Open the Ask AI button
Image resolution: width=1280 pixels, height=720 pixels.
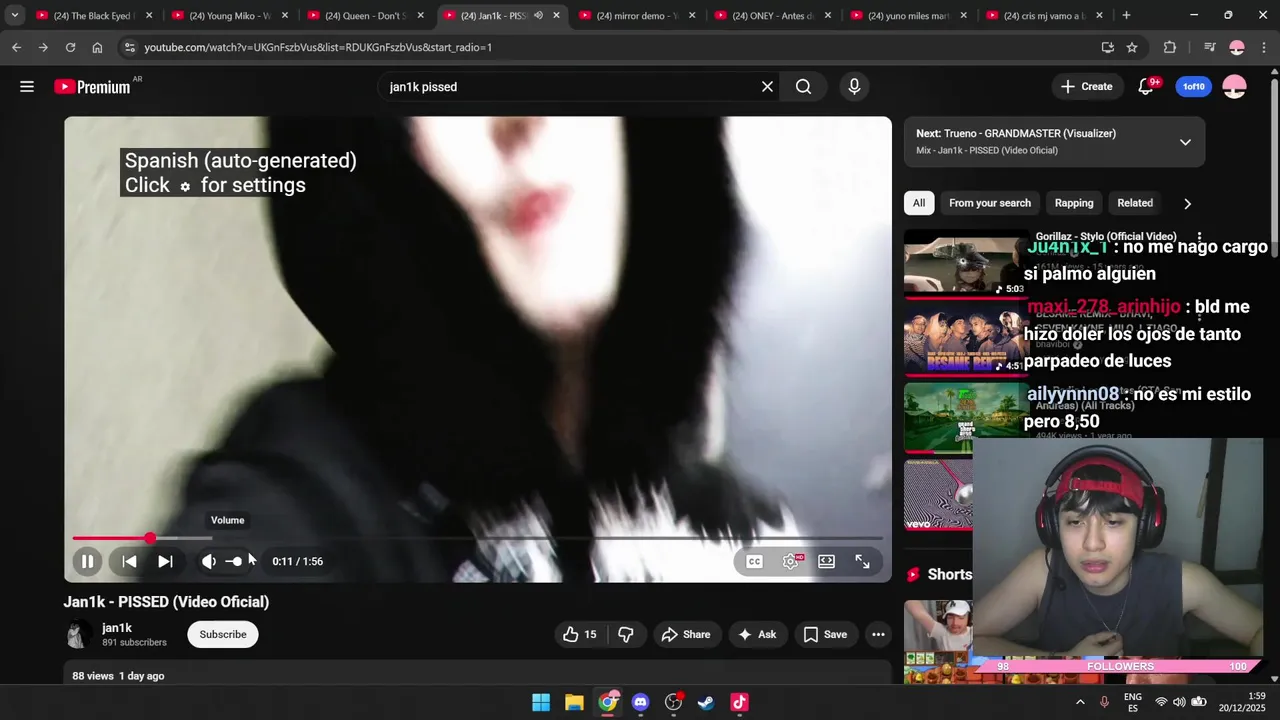pos(757,635)
